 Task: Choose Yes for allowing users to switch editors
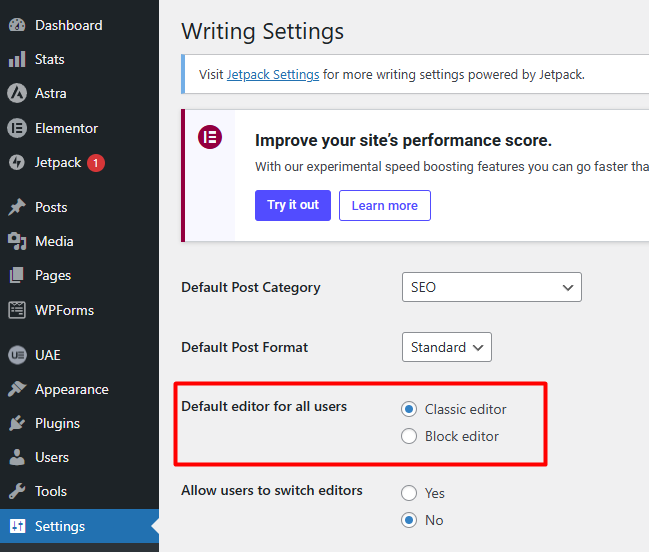click(x=409, y=493)
